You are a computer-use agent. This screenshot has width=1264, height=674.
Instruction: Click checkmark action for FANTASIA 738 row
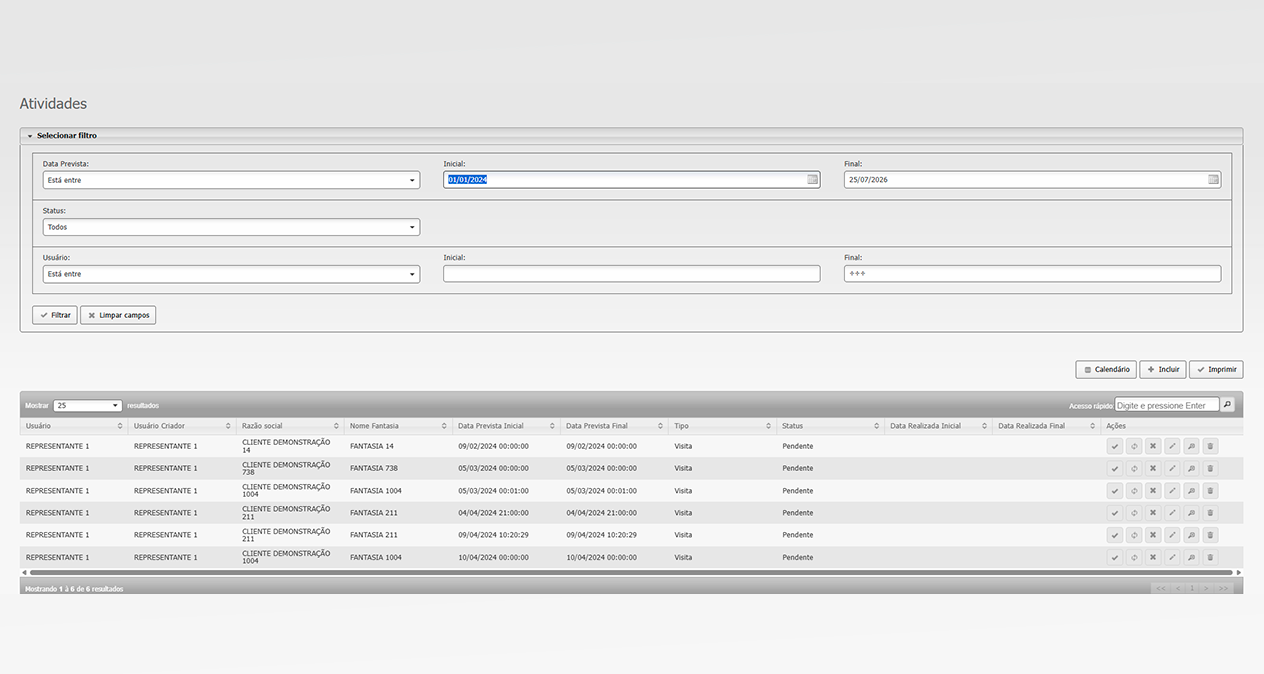[1115, 468]
